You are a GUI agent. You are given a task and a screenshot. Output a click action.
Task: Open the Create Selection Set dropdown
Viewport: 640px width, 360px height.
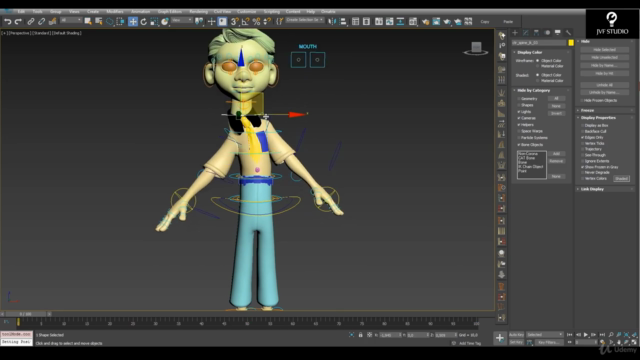click(x=304, y=20)
